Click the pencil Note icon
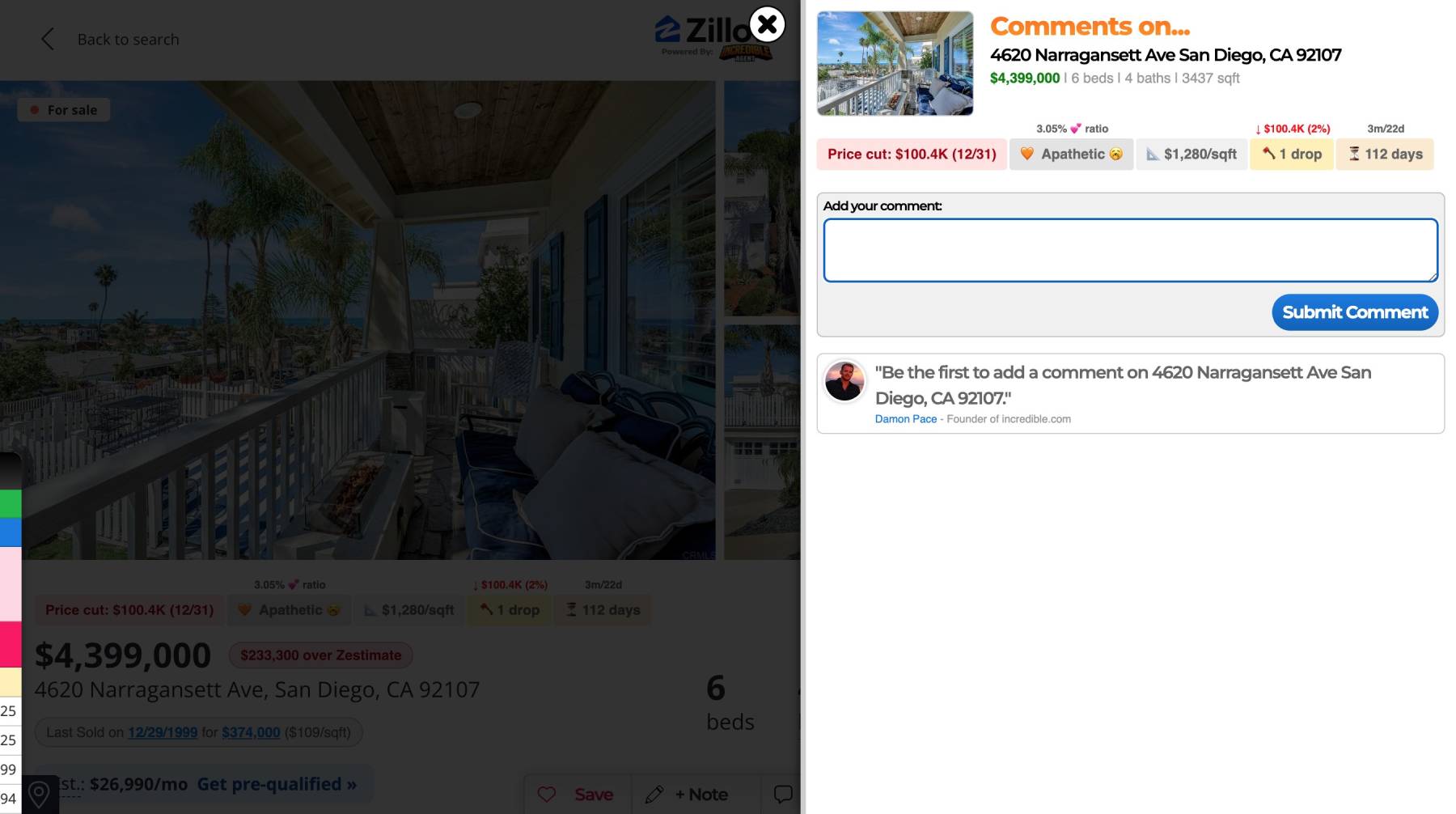Screen dimensions: 1456x814 pyautogui.click(x=654, y=795)
